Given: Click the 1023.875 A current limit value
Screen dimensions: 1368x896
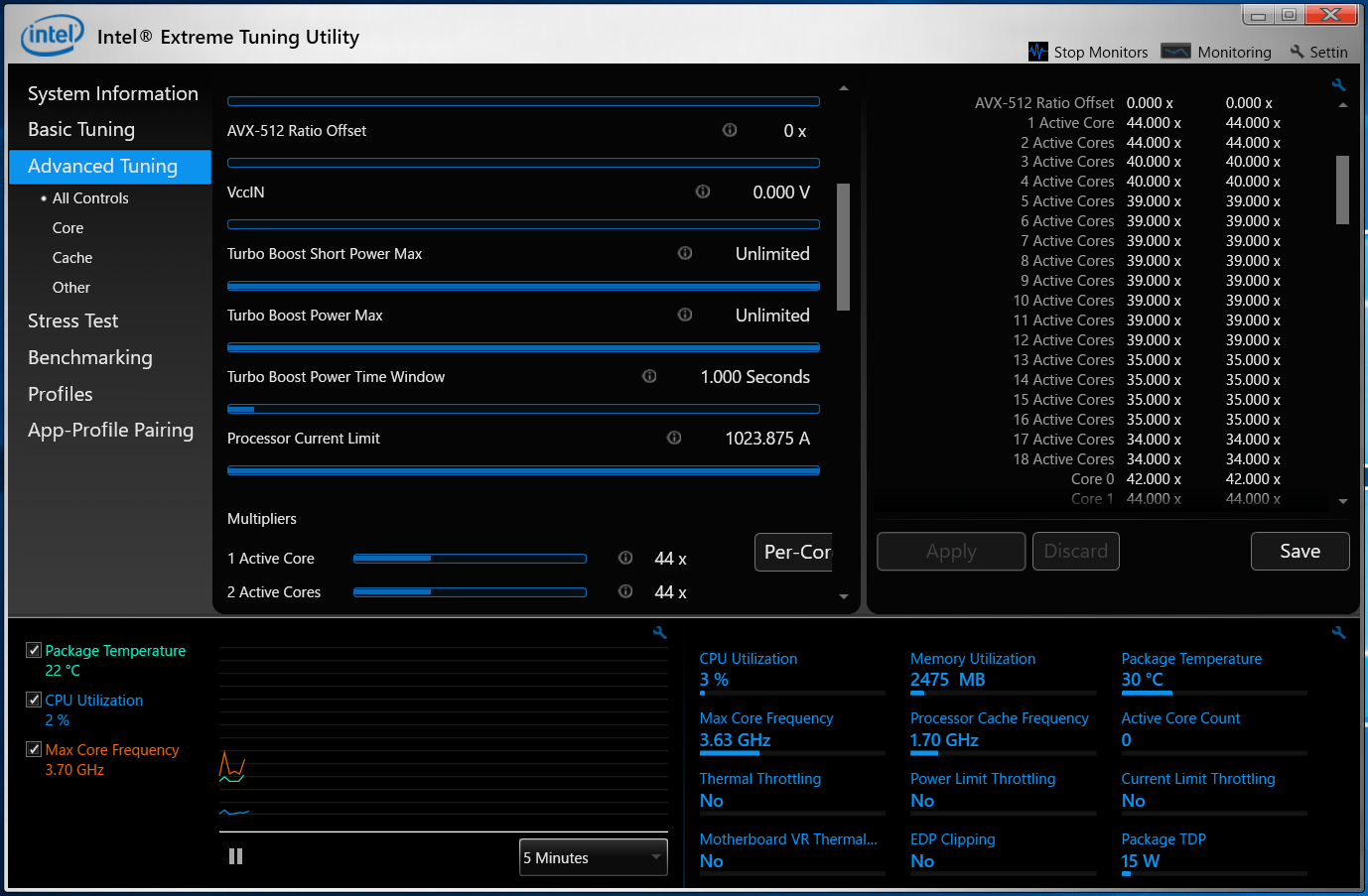Looking at the screenshot, I should (x=767, y=439).
